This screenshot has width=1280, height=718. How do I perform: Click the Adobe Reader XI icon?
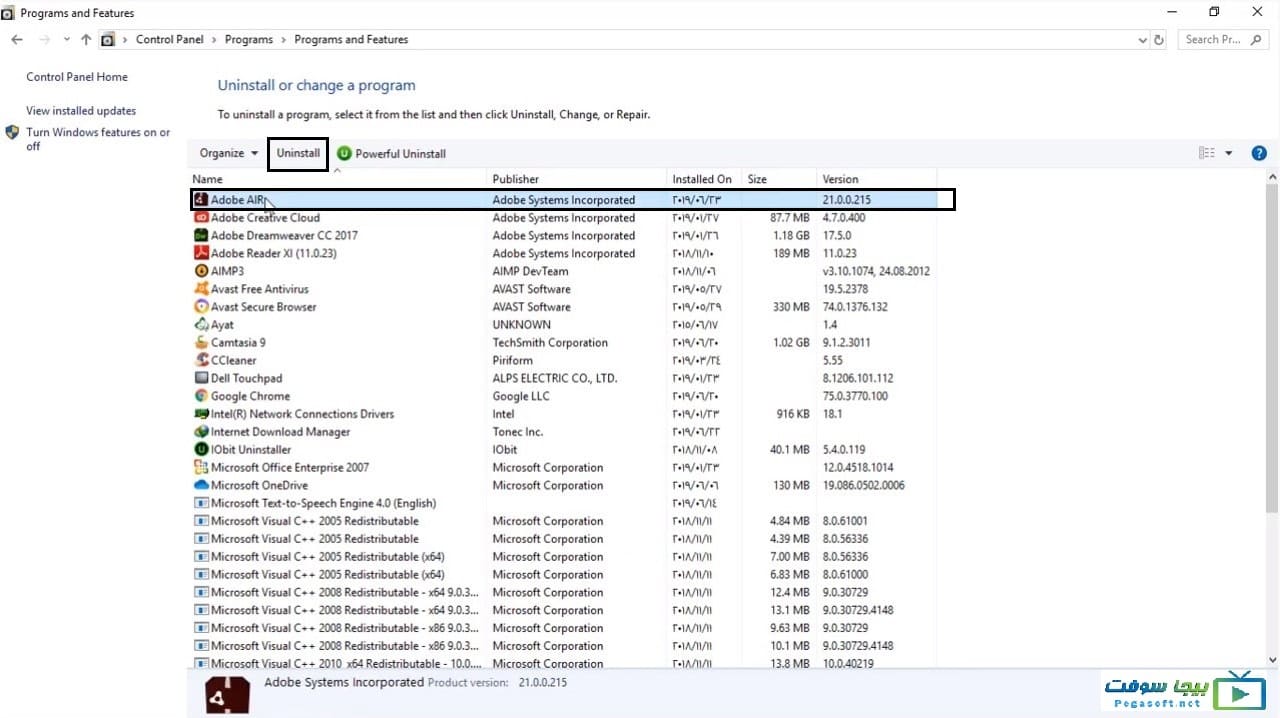201,254
